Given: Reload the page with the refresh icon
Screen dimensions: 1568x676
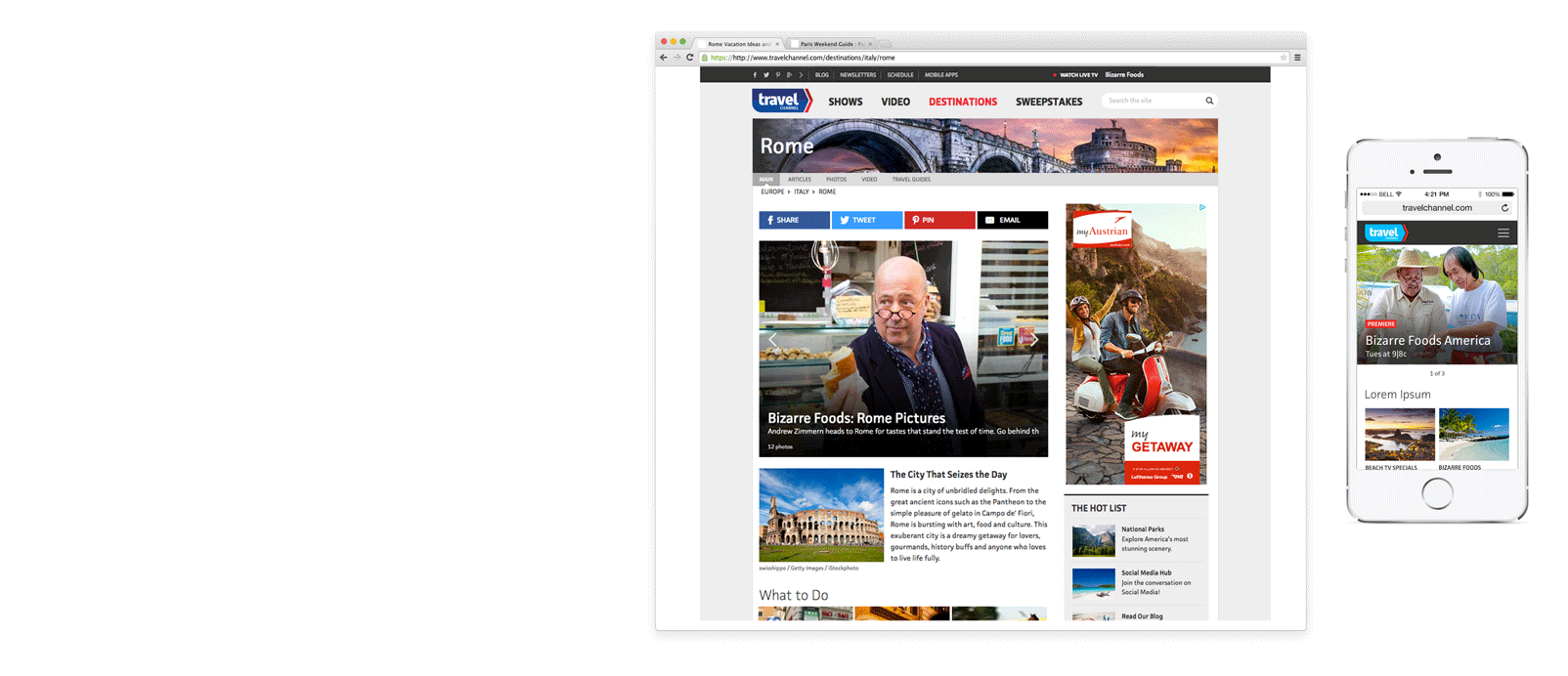Looking at the screenshot, I should (689, 58).
